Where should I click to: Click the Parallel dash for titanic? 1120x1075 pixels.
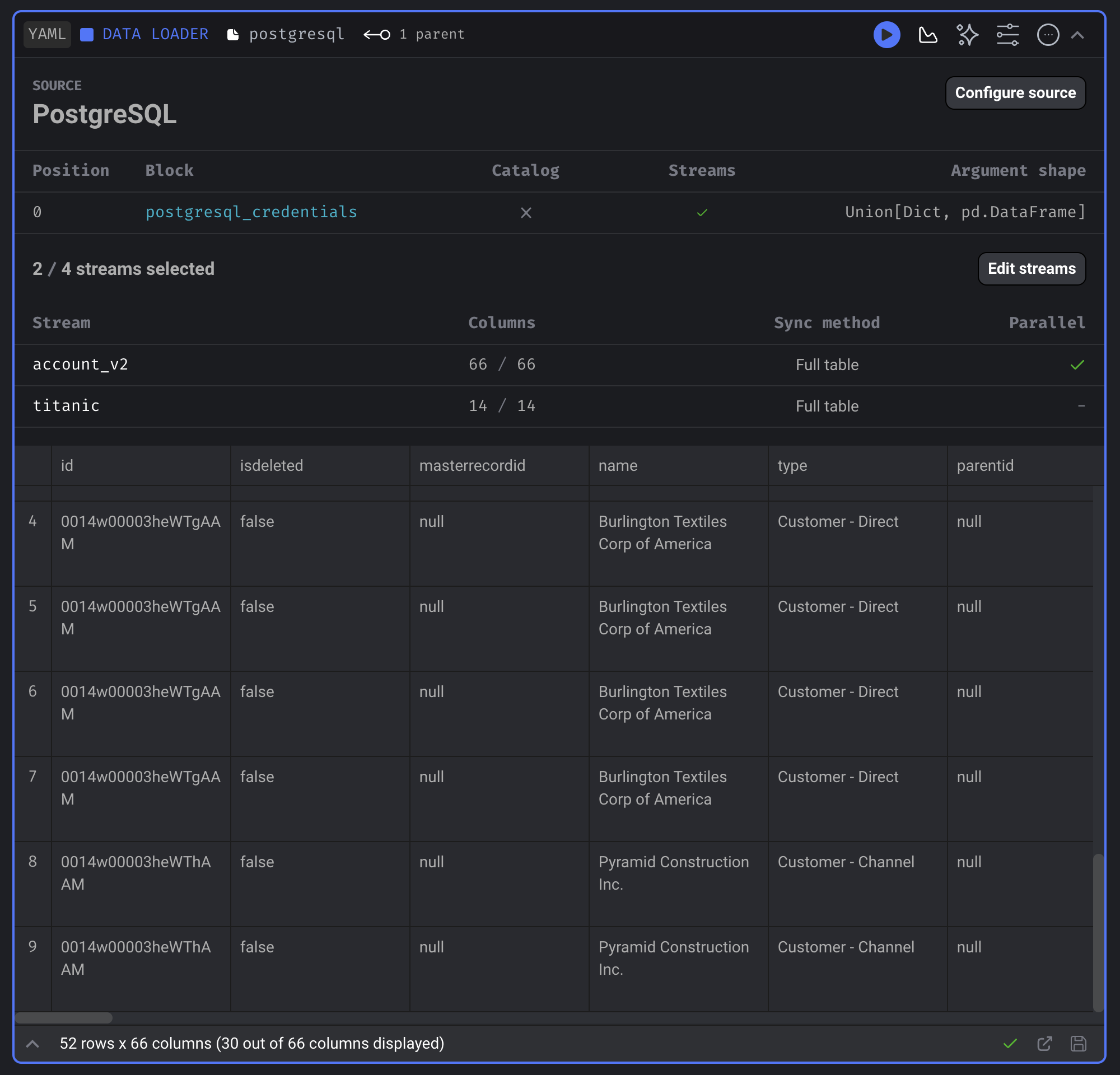(1081, 405)
